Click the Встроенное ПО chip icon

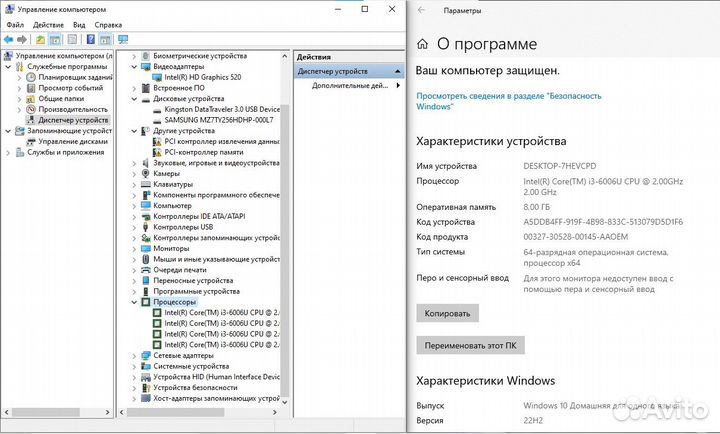(146, 88)
